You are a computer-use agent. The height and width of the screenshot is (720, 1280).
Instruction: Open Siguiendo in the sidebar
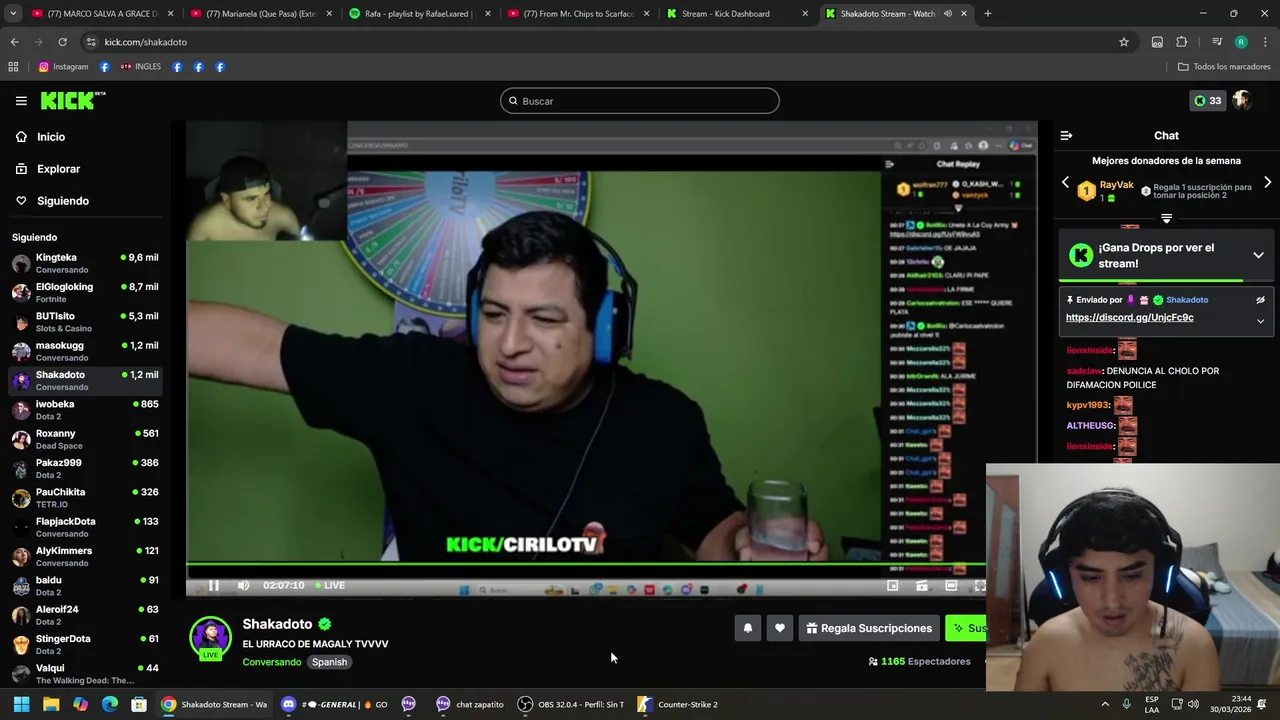pos(62,201)
